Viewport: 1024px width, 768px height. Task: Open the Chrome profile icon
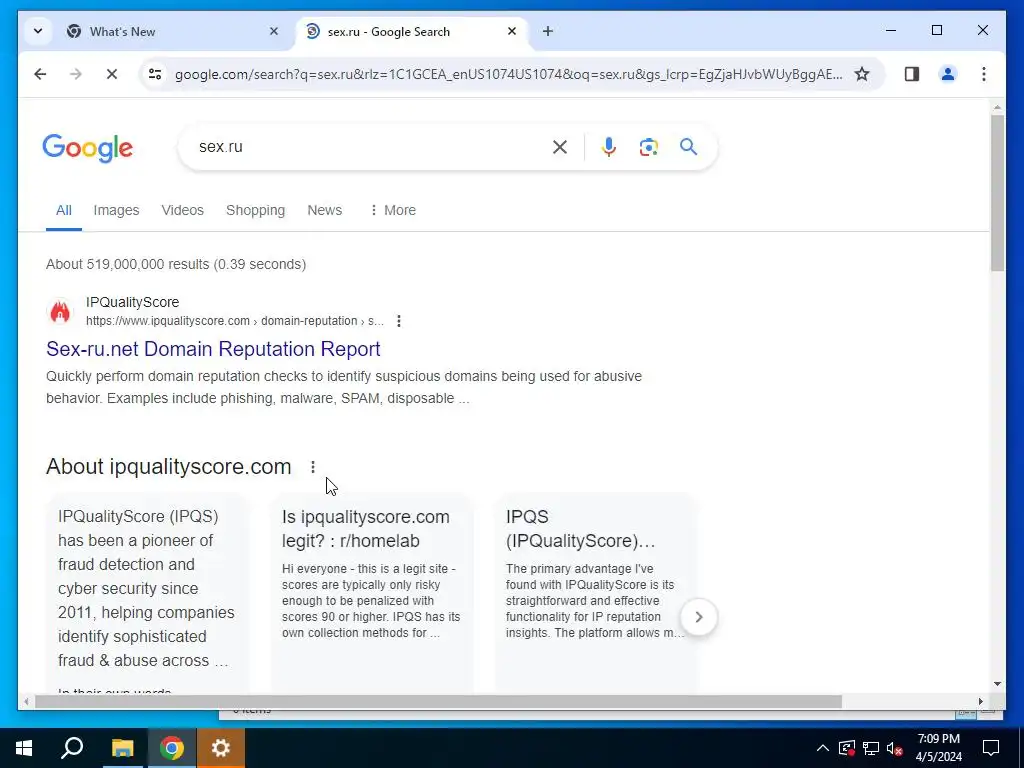coord(948,74)
